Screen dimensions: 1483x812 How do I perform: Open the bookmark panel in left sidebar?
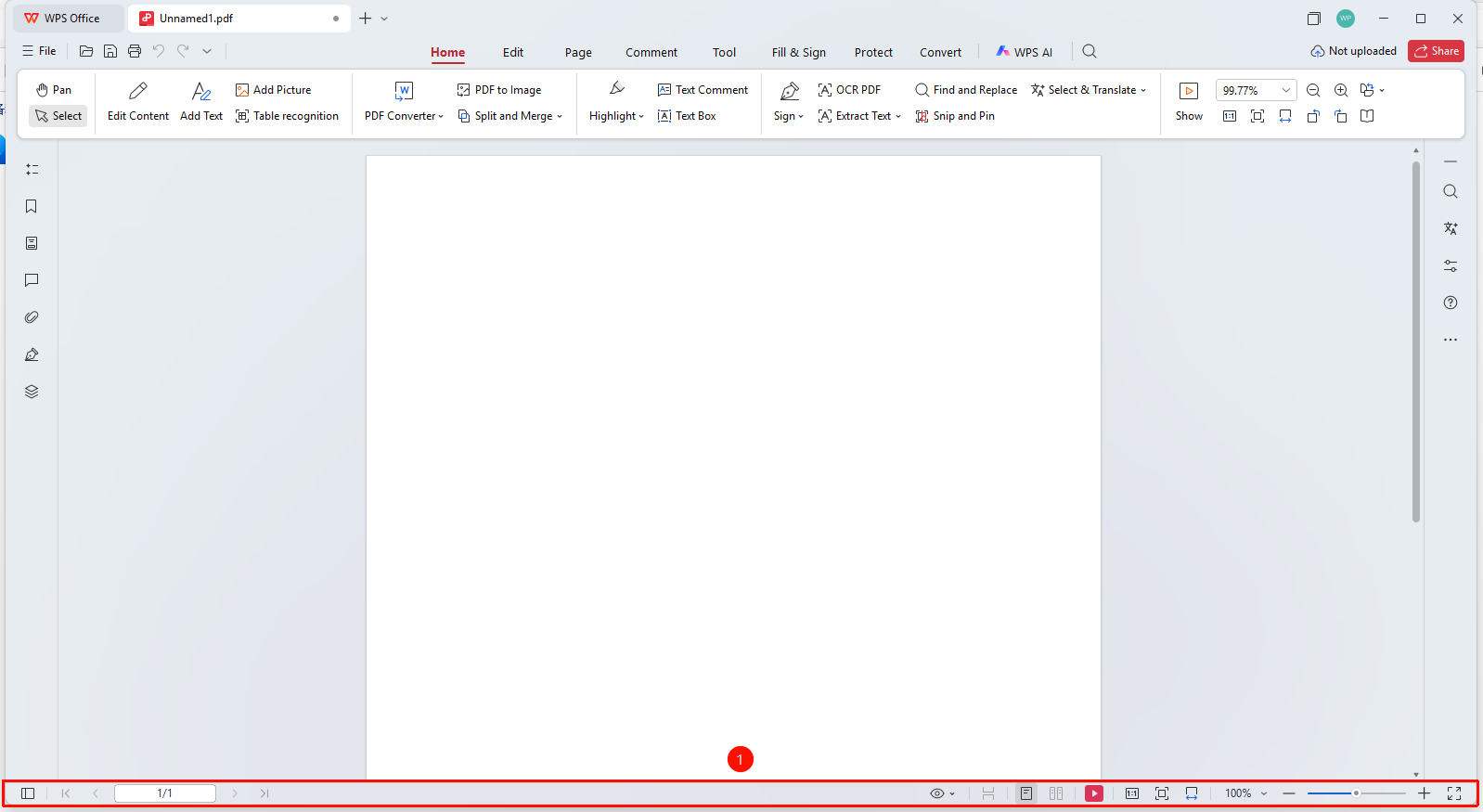click(32, 206)
